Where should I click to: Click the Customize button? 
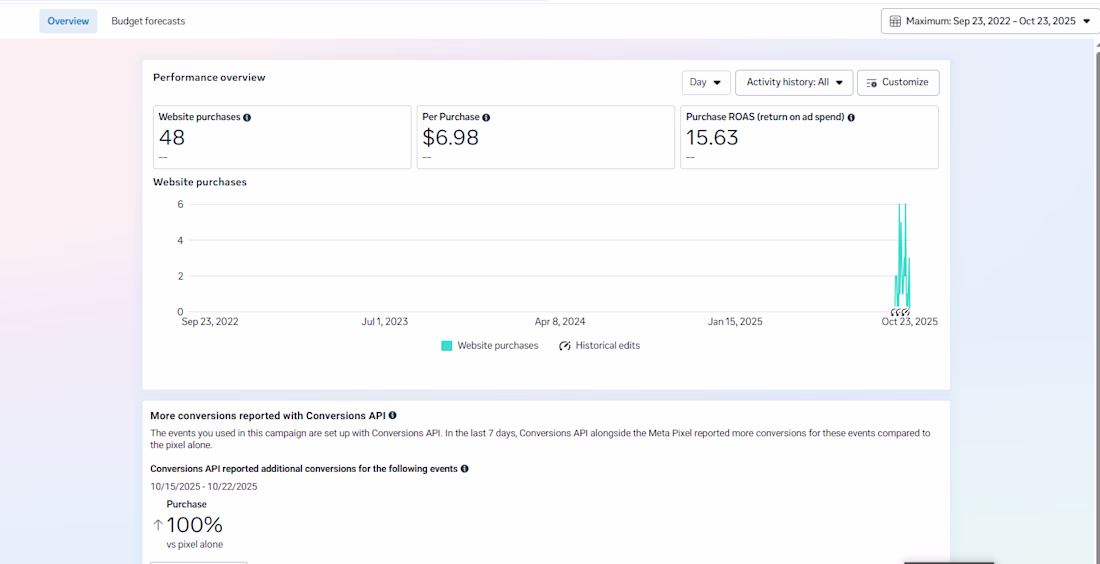898,82
